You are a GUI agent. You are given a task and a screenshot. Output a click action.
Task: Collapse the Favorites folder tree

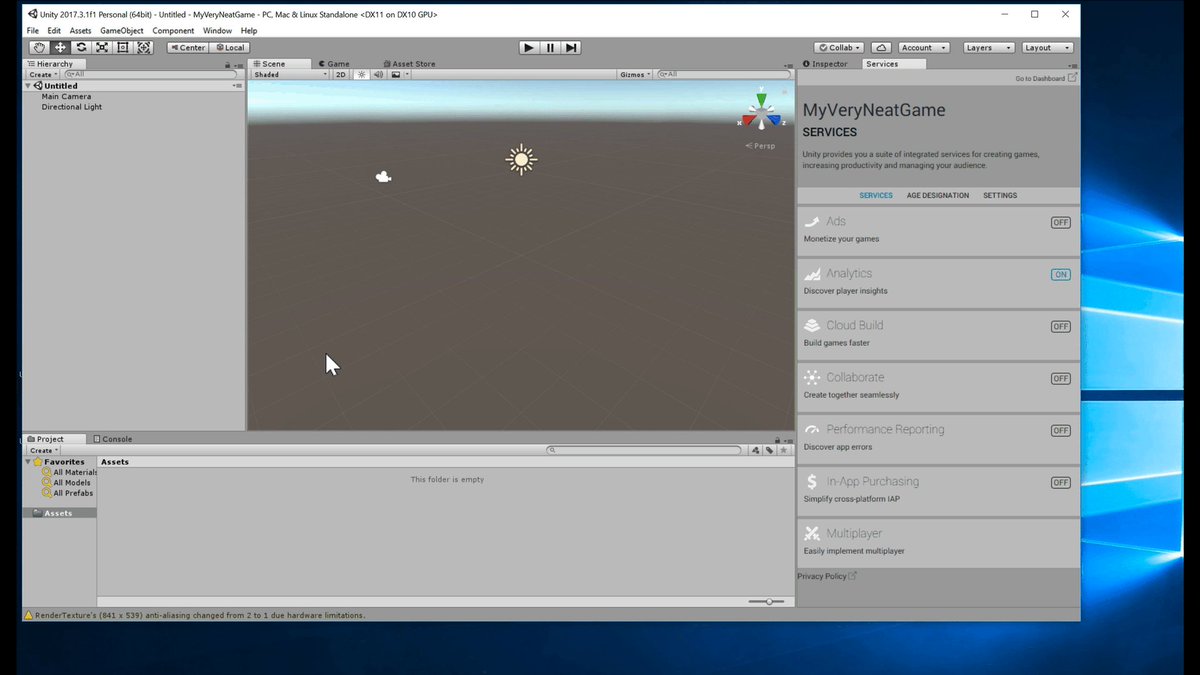coord(29,462)
